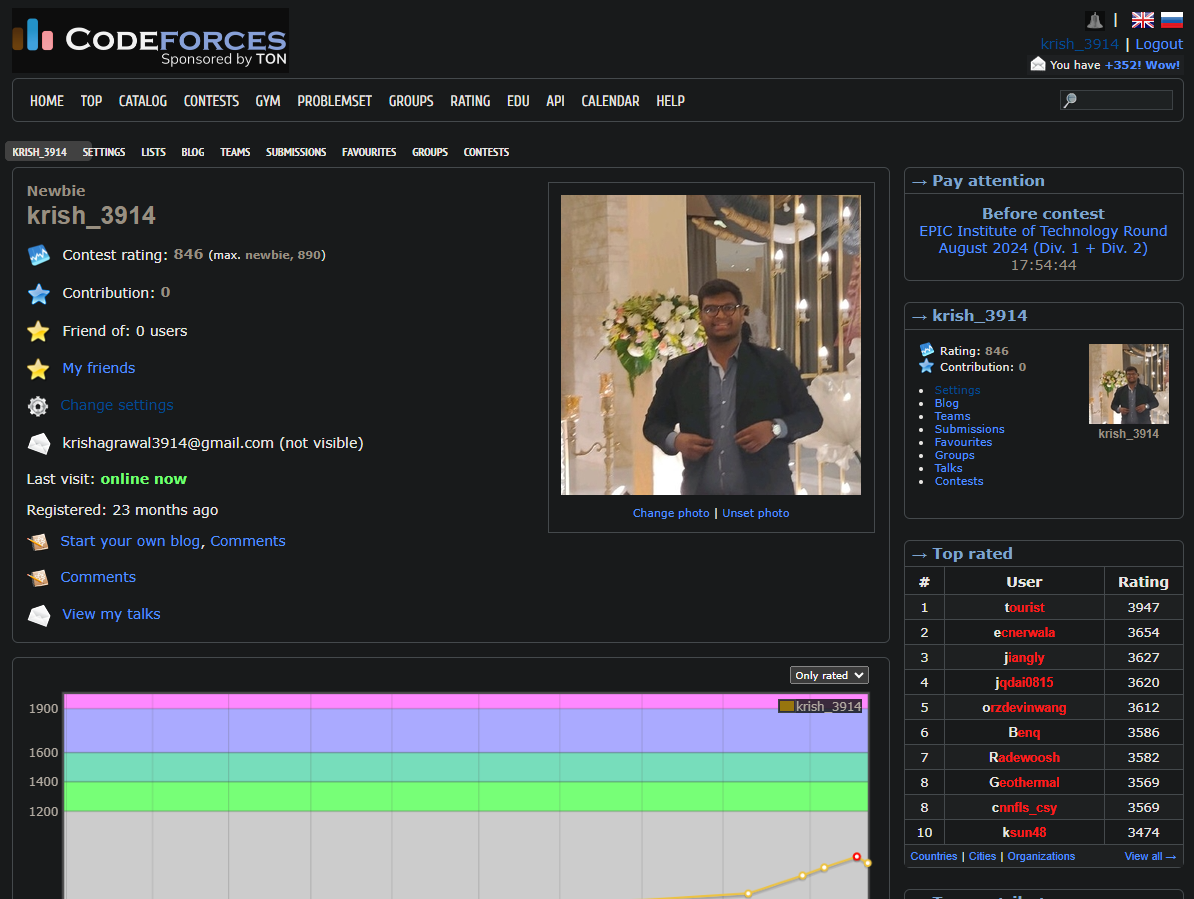Click the krish_3914 legend color swatch
The width and height of the screenshot is (1194, 899).
point(787,706)
